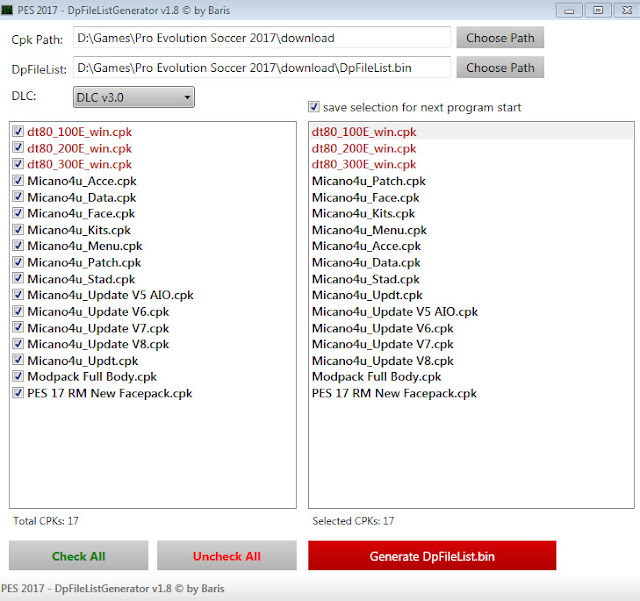Uncheck Micano4u_Update V7.cpk checkbox
Screen dimensions: 640x601
tap(18, 327)
